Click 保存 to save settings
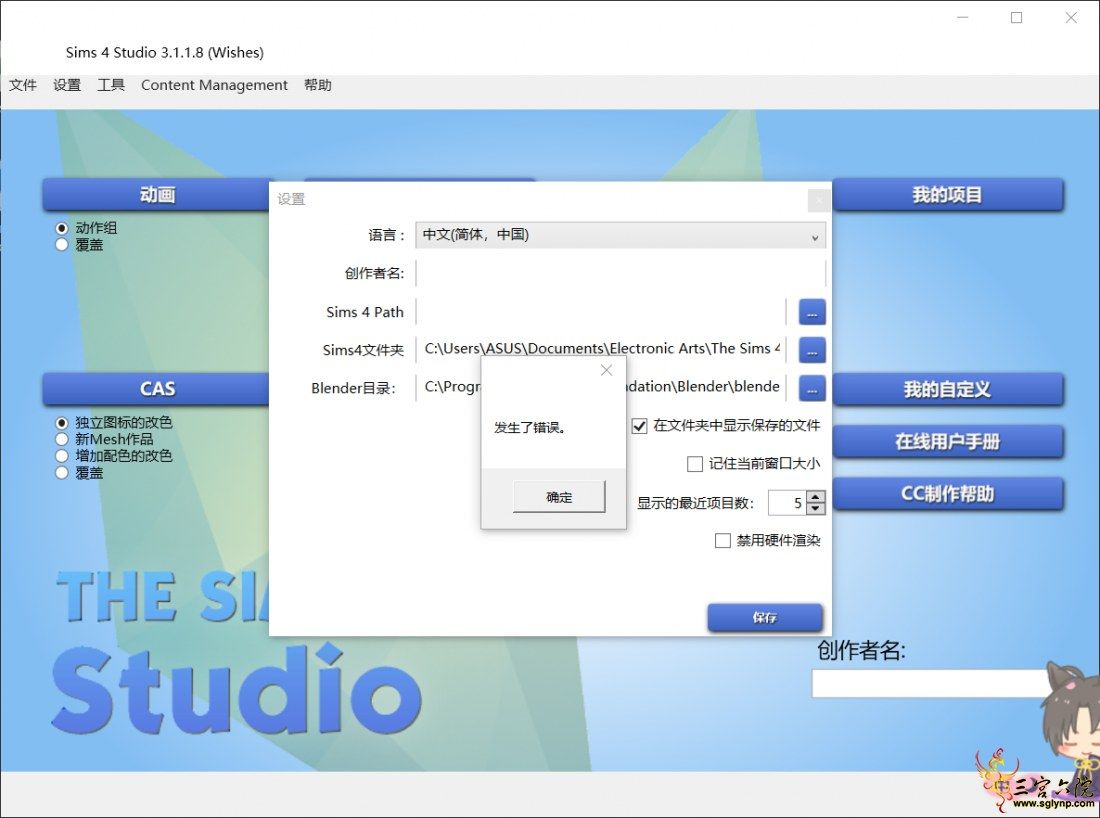1100x818 pixels. (x=765, y=617)
